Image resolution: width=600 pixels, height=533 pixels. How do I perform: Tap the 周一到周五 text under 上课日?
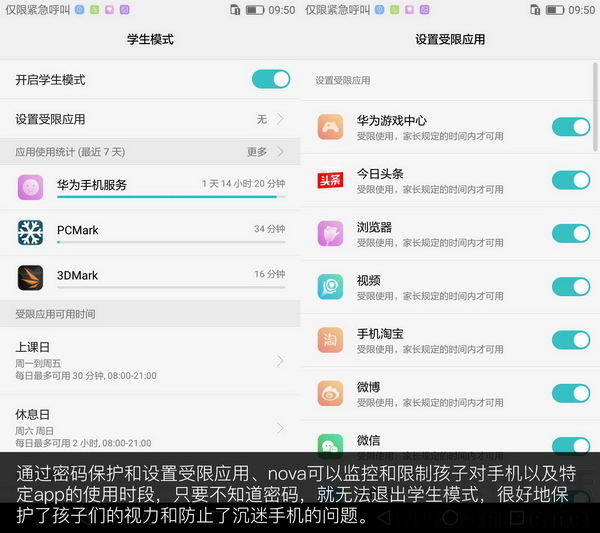38,363
